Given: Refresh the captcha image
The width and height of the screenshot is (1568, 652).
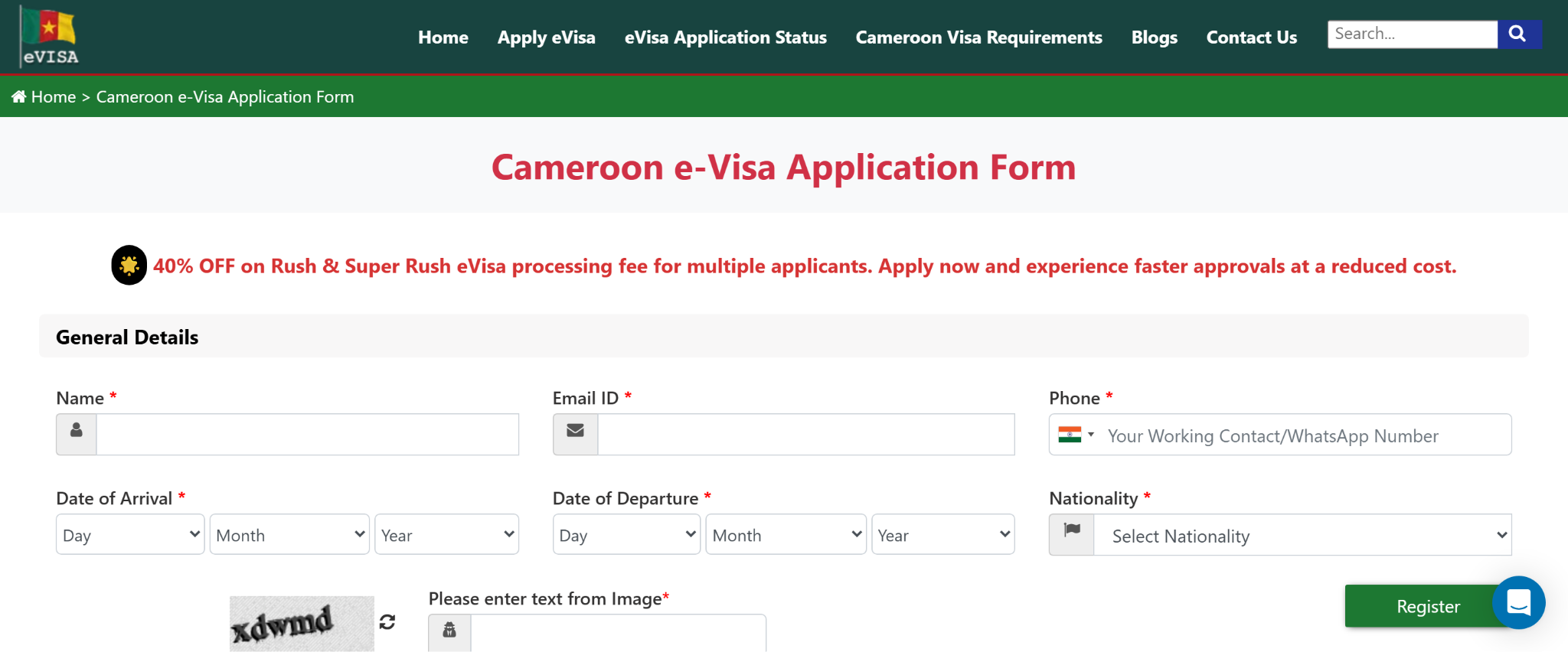Looking at the screenshot, I should pyautogui.click(x=387, y=622).
